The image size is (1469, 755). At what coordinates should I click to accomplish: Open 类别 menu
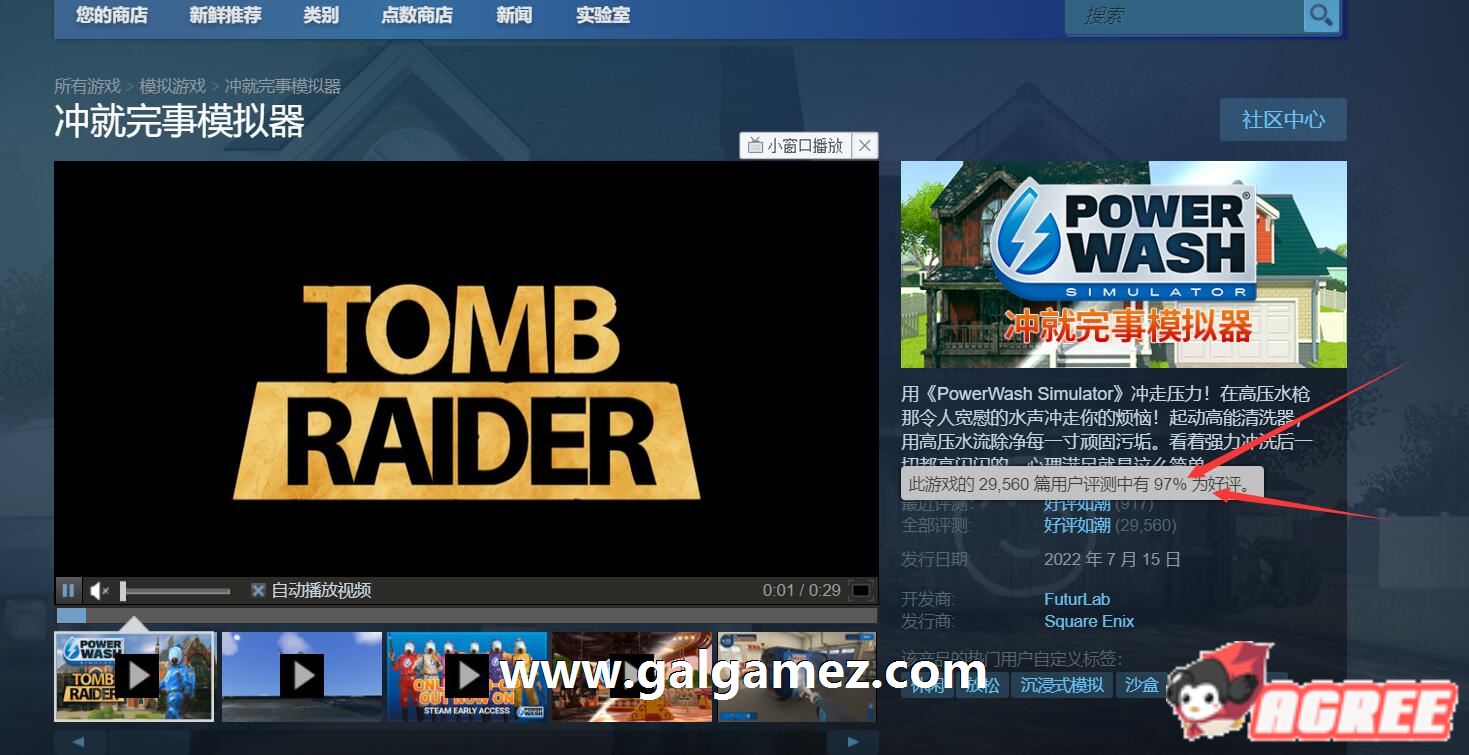tap(321, 15)
